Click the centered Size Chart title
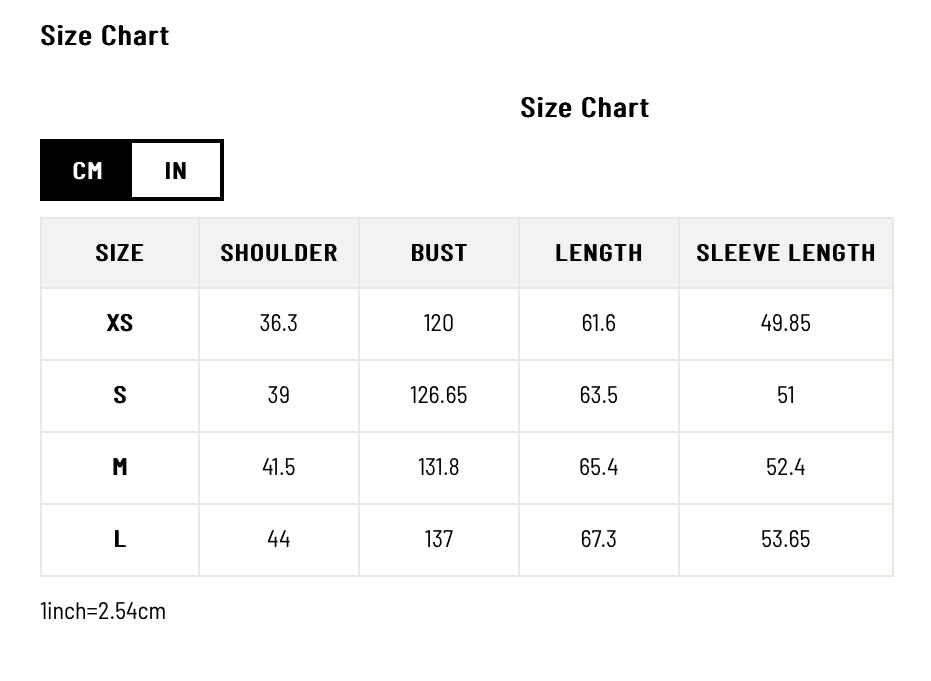931x681 pixels. (x=585, y=108)
